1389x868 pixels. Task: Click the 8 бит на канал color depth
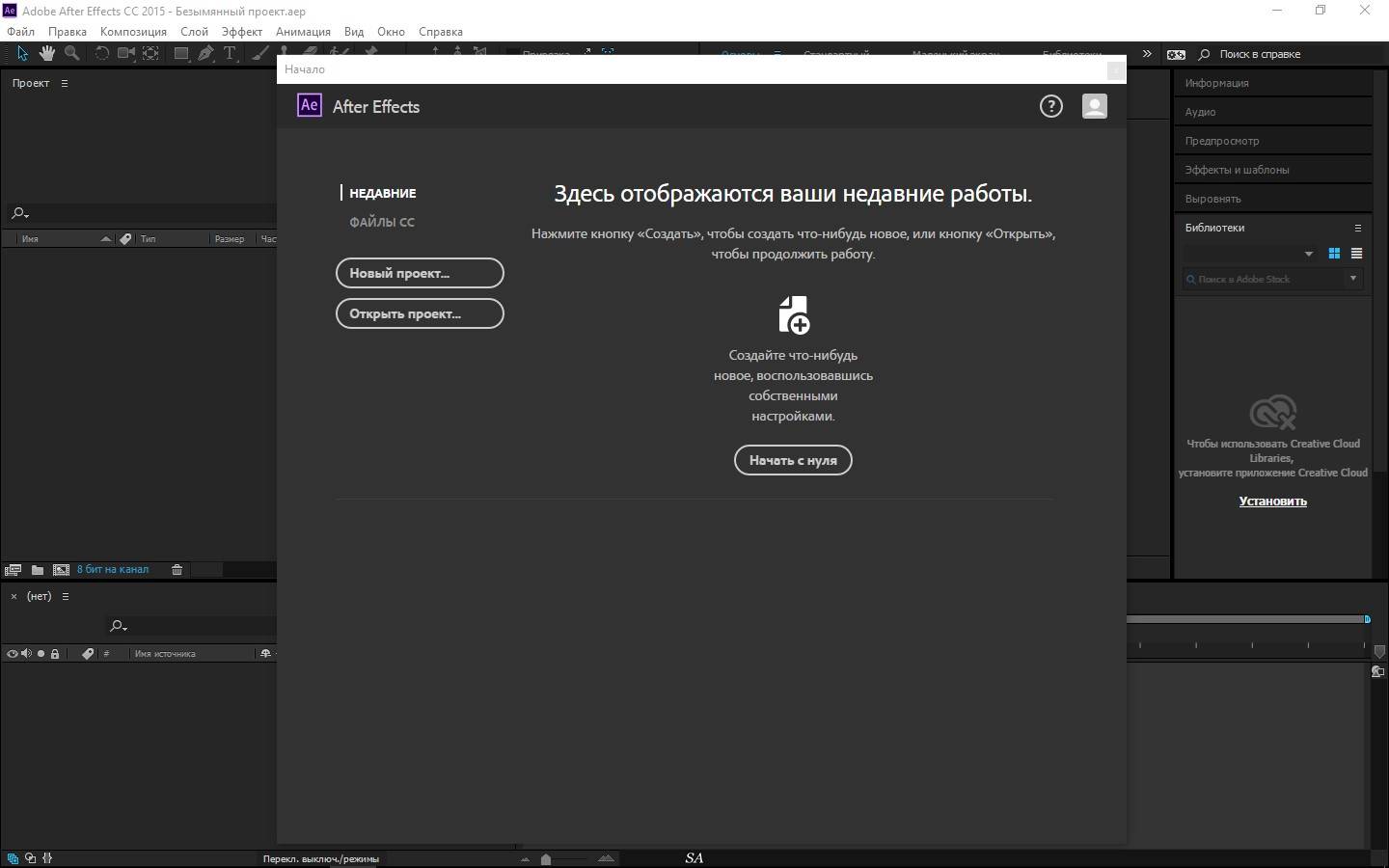click(x=113, y=570)
